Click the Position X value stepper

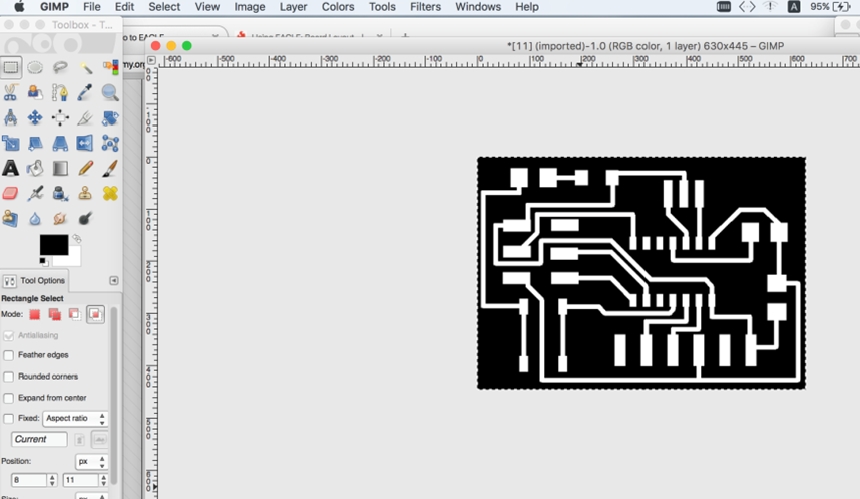52,480
